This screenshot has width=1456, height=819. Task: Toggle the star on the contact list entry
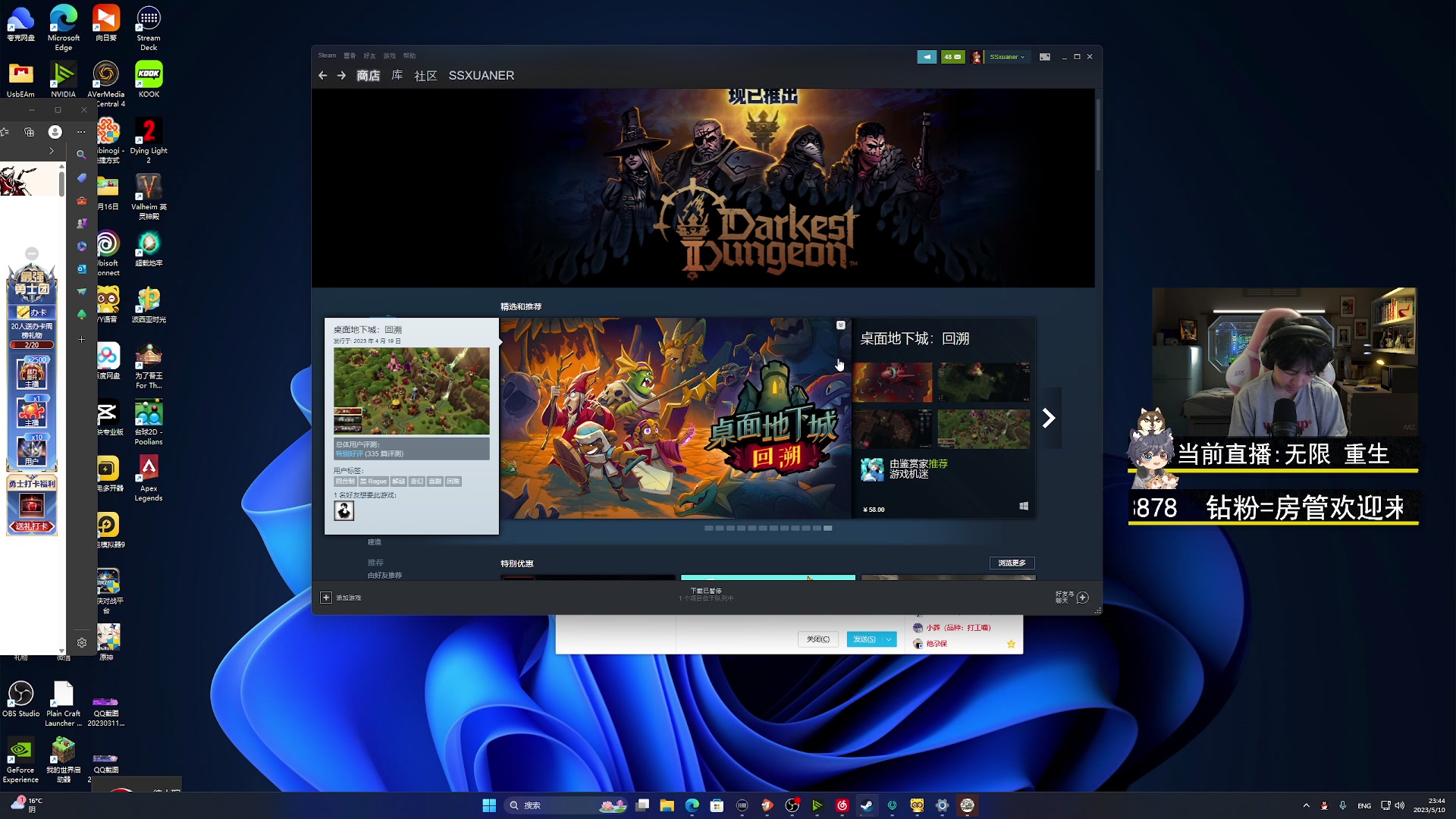(1011, 644)
